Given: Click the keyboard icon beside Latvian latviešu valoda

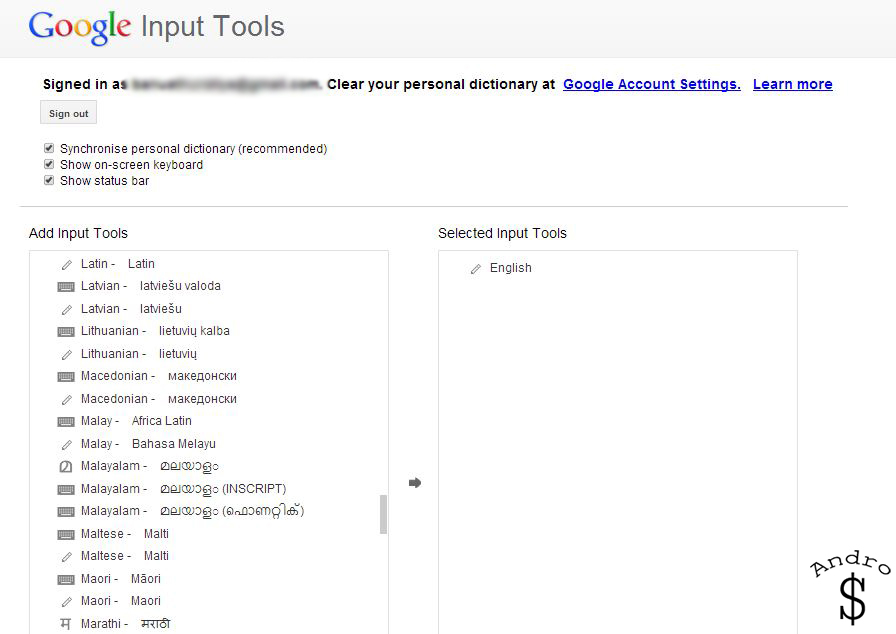Looking at the screenshot, I should click(66, 286).
